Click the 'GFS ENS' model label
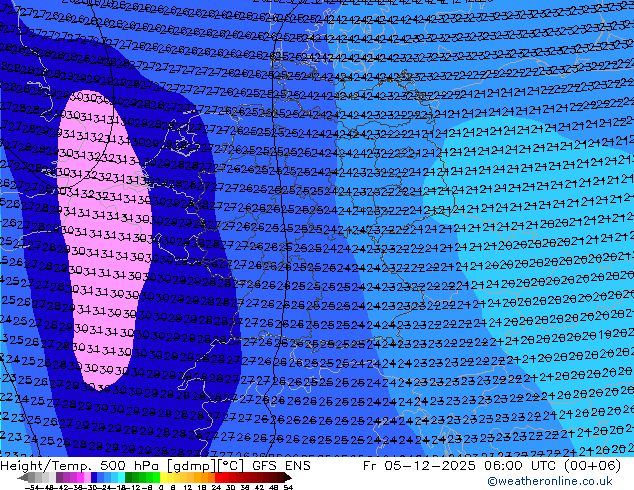Screen dimensions: 634x490 pyautogui.click(x=281, y=466)
